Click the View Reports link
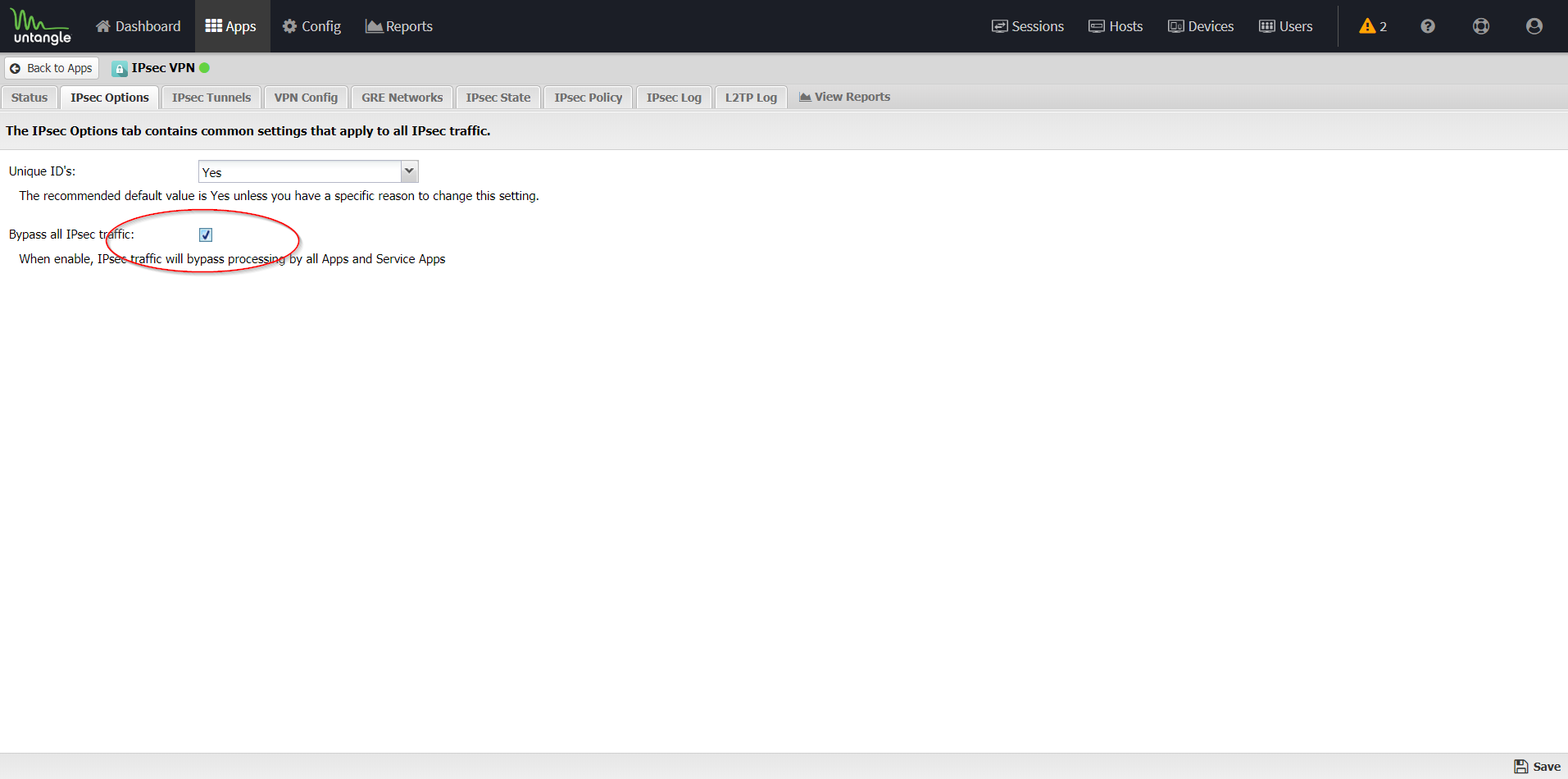 844,97
